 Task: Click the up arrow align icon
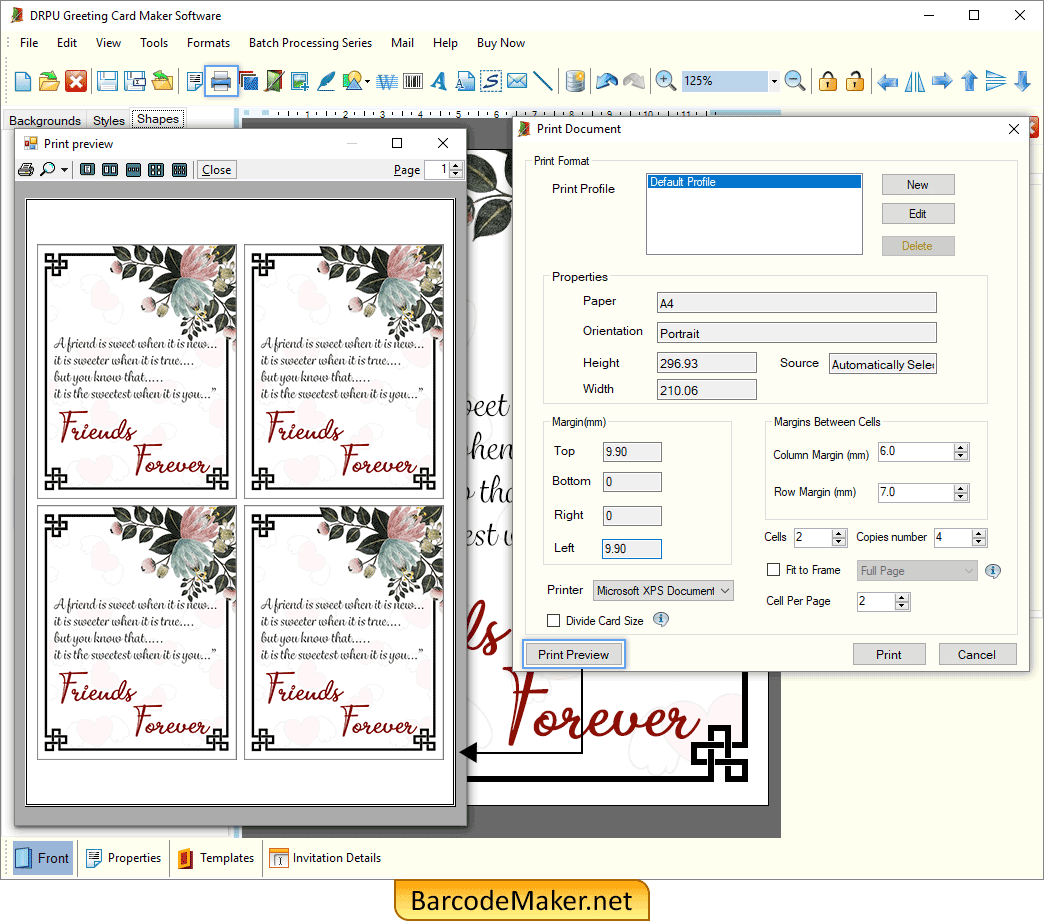(969, 81)
